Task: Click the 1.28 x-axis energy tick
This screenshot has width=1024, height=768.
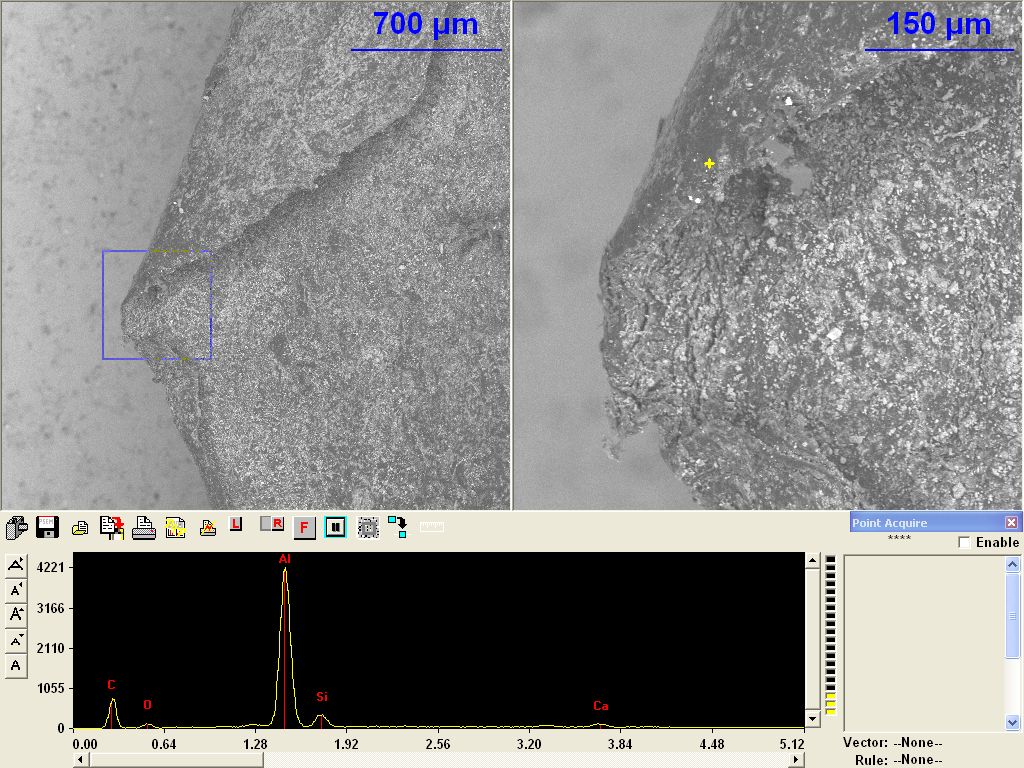Action: tap(255, 744)
